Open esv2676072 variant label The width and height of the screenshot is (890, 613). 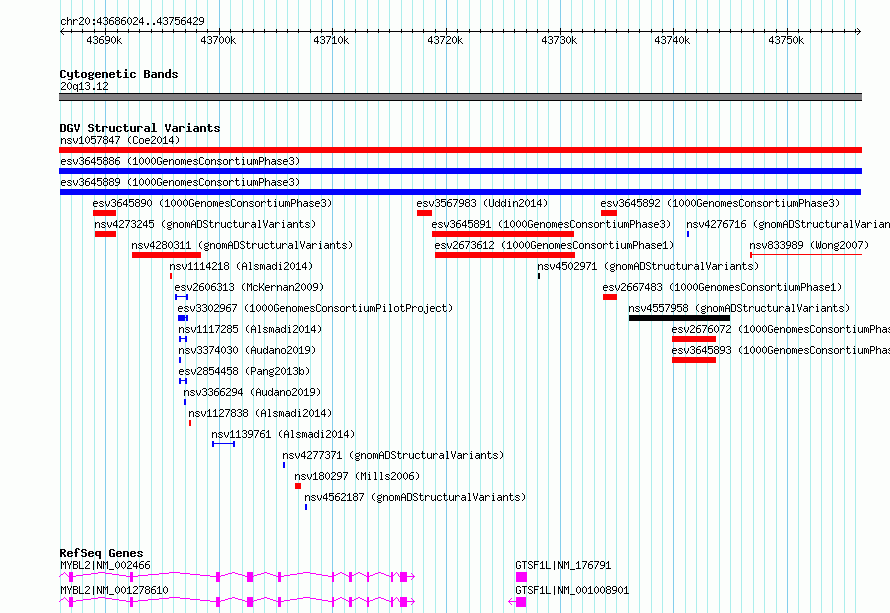tap(780, 329)
